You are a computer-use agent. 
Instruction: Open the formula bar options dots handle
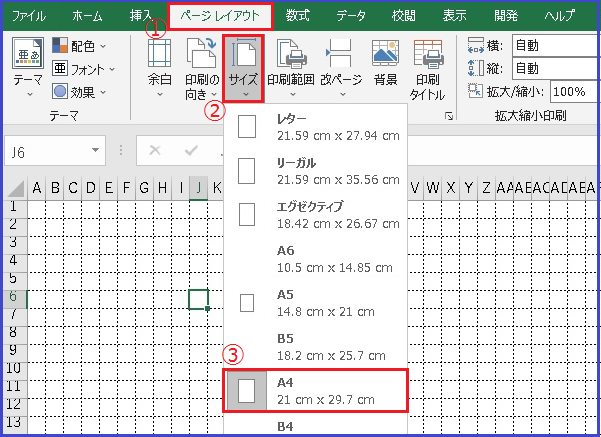[121, 150]
